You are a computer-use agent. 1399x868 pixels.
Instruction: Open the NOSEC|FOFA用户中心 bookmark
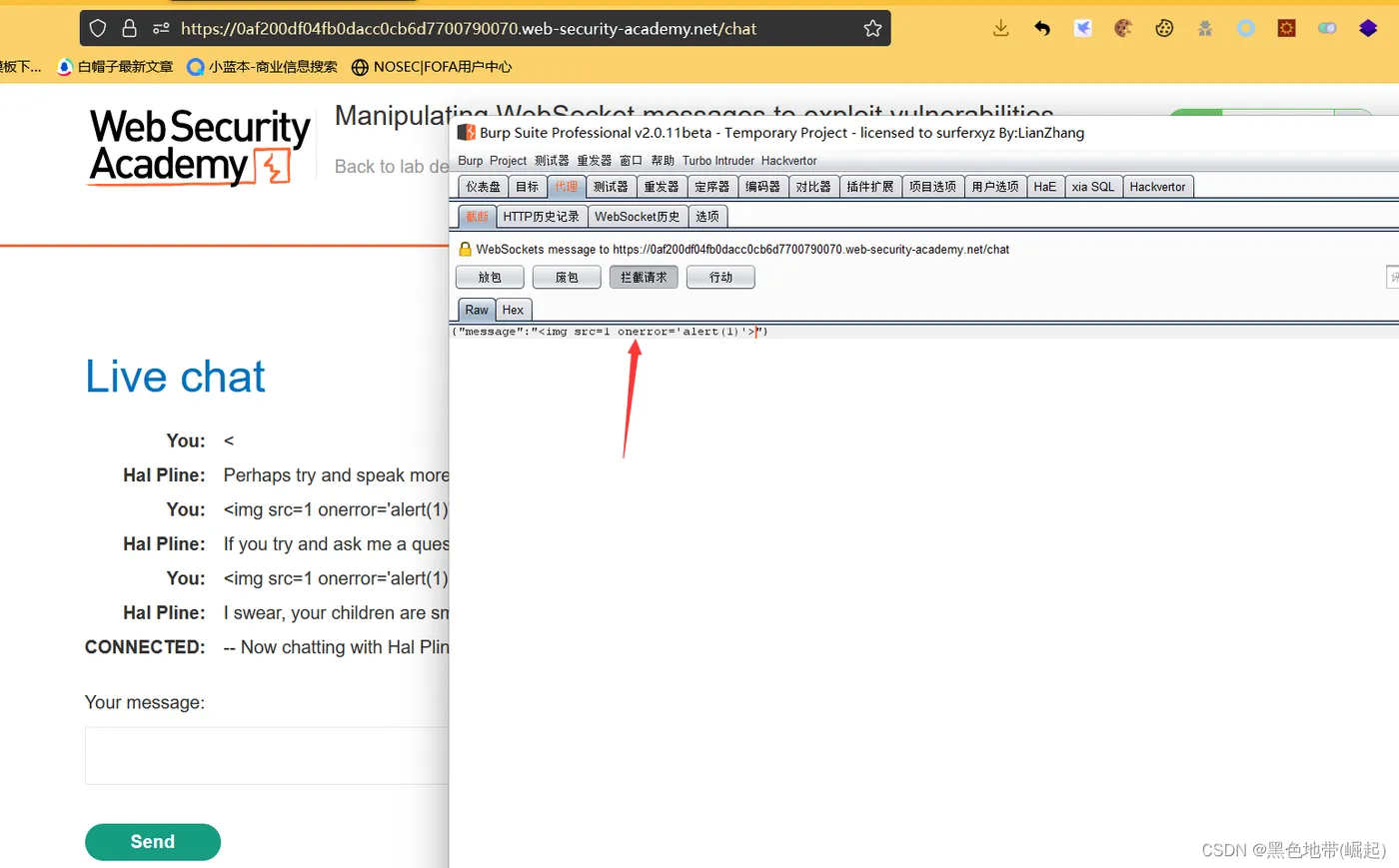(432, 67)
